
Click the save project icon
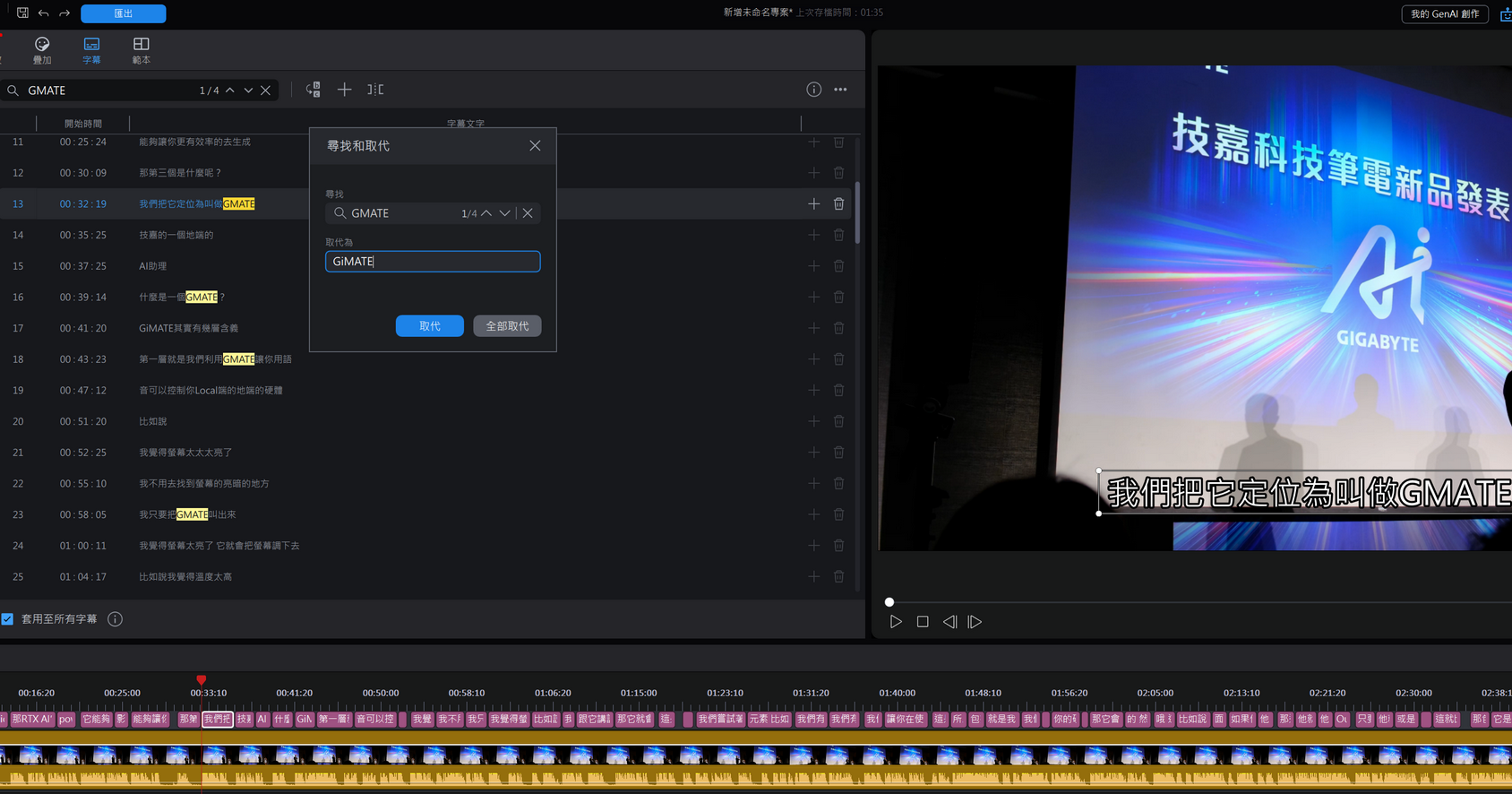tap(22, 13)
